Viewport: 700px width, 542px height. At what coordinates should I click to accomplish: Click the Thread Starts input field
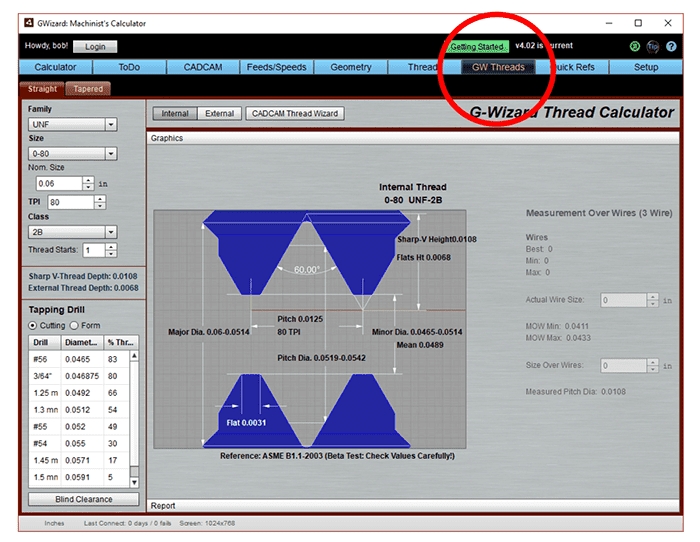point(94,250)
